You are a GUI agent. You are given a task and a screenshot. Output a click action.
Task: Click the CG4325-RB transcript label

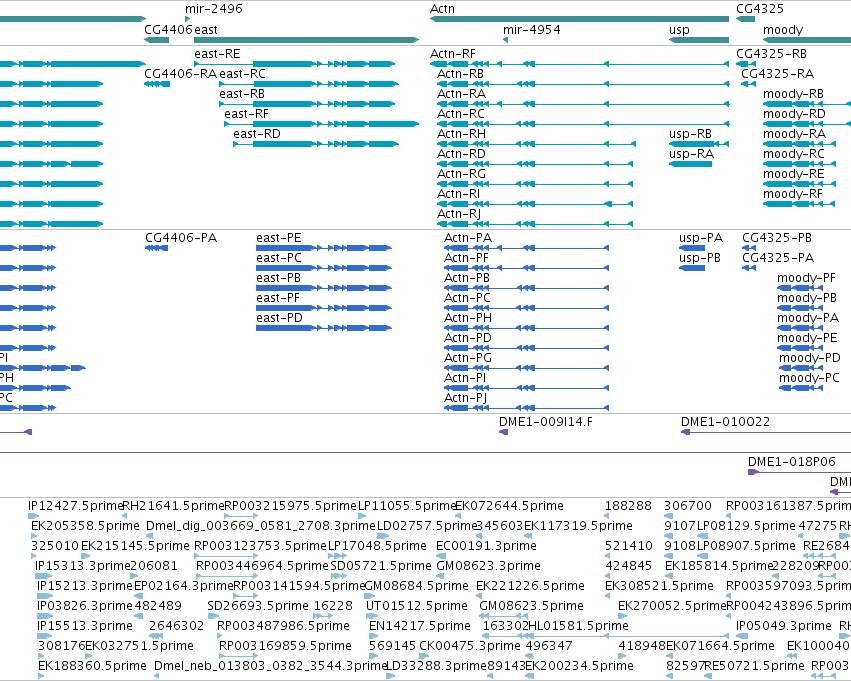tap(771, 54)
